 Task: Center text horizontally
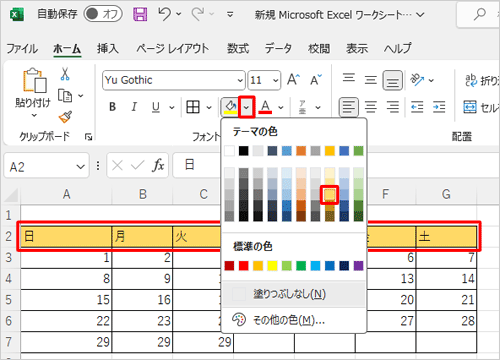tap(371, 107)
